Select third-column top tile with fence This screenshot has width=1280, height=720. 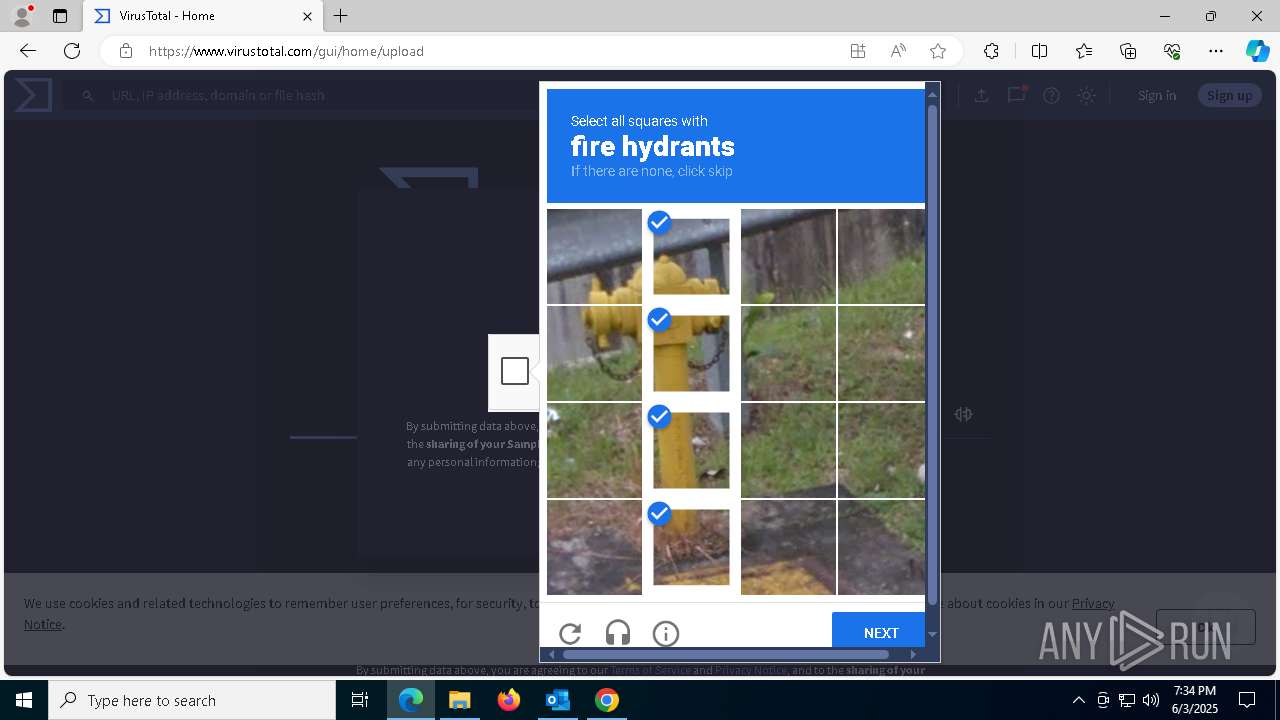click(x=788, y=256)
